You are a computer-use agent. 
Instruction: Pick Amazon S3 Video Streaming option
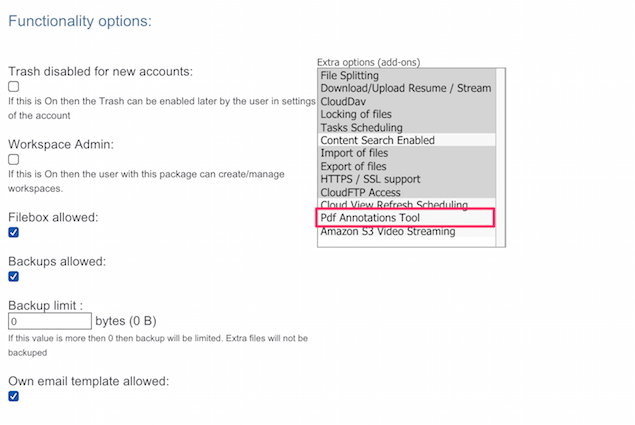[x=388, y=232]
